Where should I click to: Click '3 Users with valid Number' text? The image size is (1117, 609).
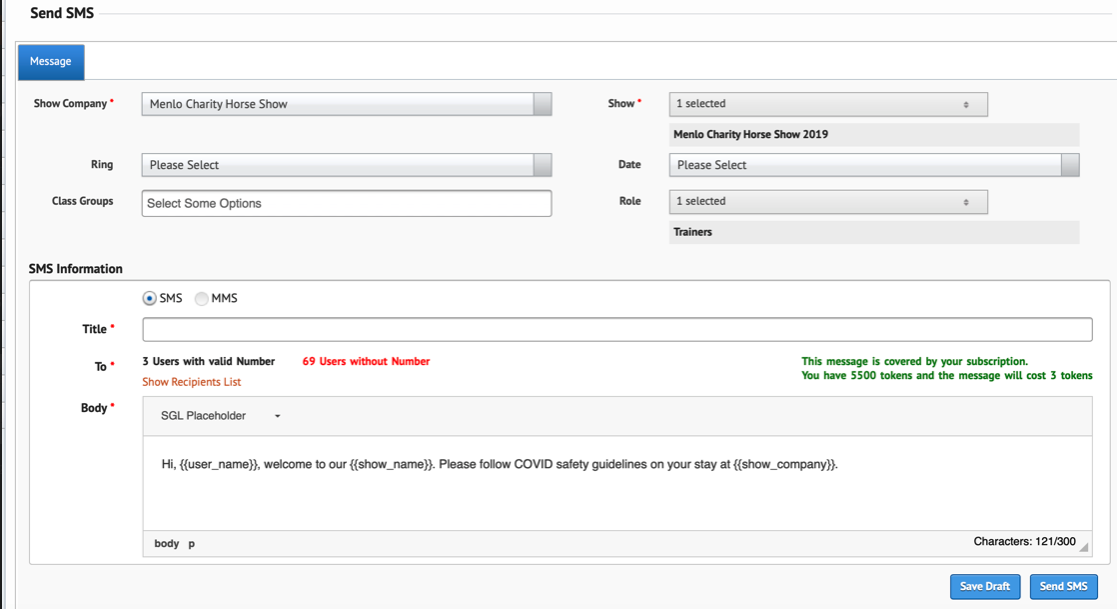pyautogui.click(x=209, y=362)
